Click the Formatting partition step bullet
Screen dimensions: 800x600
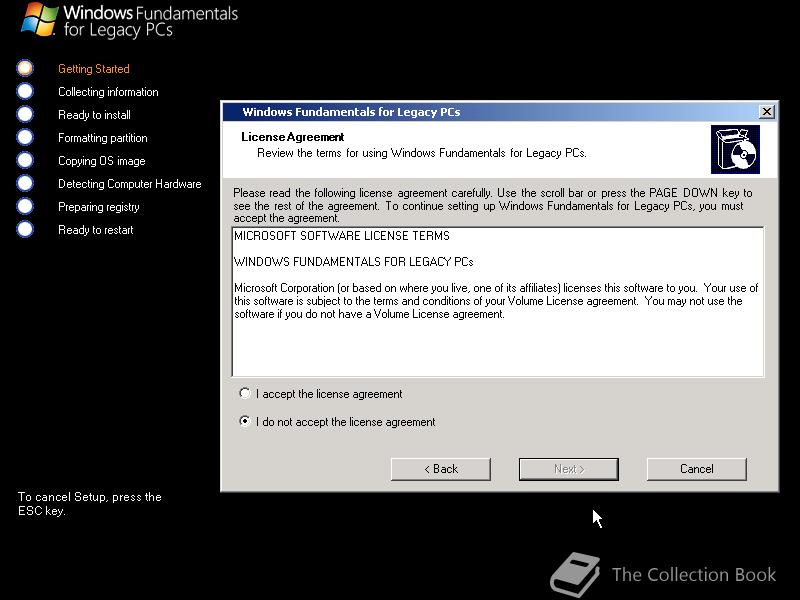click(25, 137)
